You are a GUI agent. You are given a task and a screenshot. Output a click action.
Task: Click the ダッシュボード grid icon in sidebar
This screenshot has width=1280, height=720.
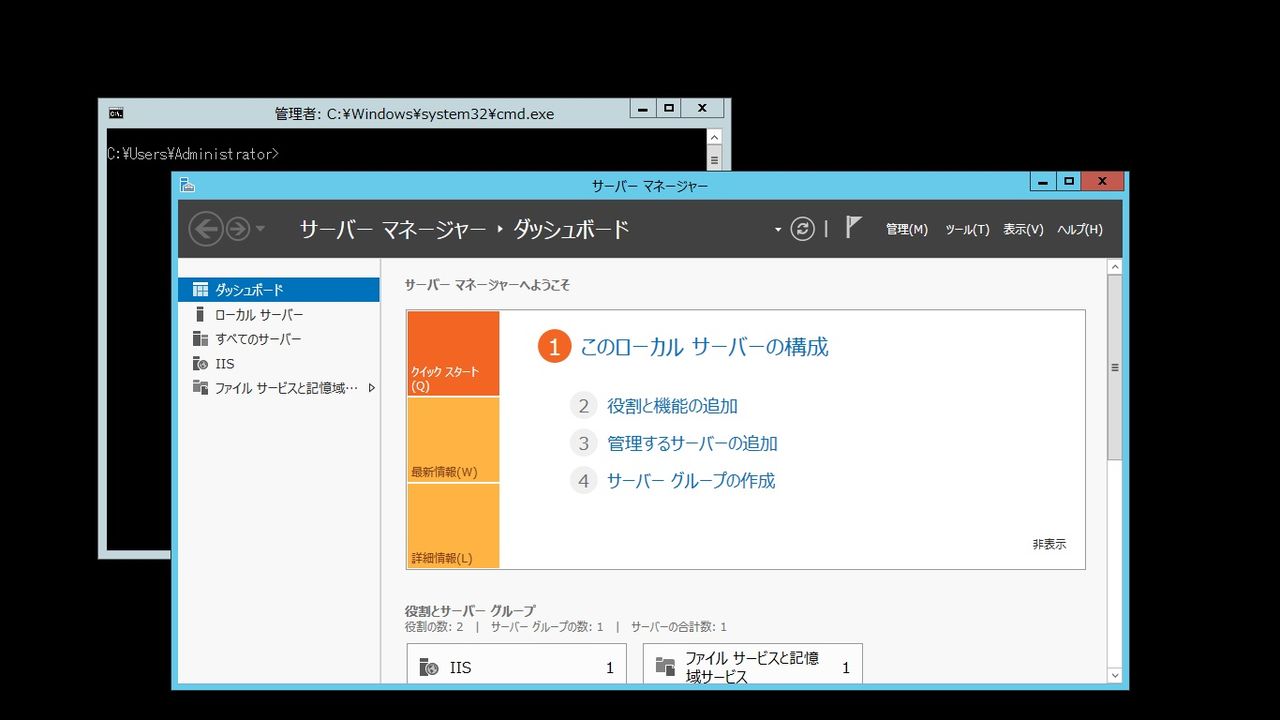coord(200,290)
